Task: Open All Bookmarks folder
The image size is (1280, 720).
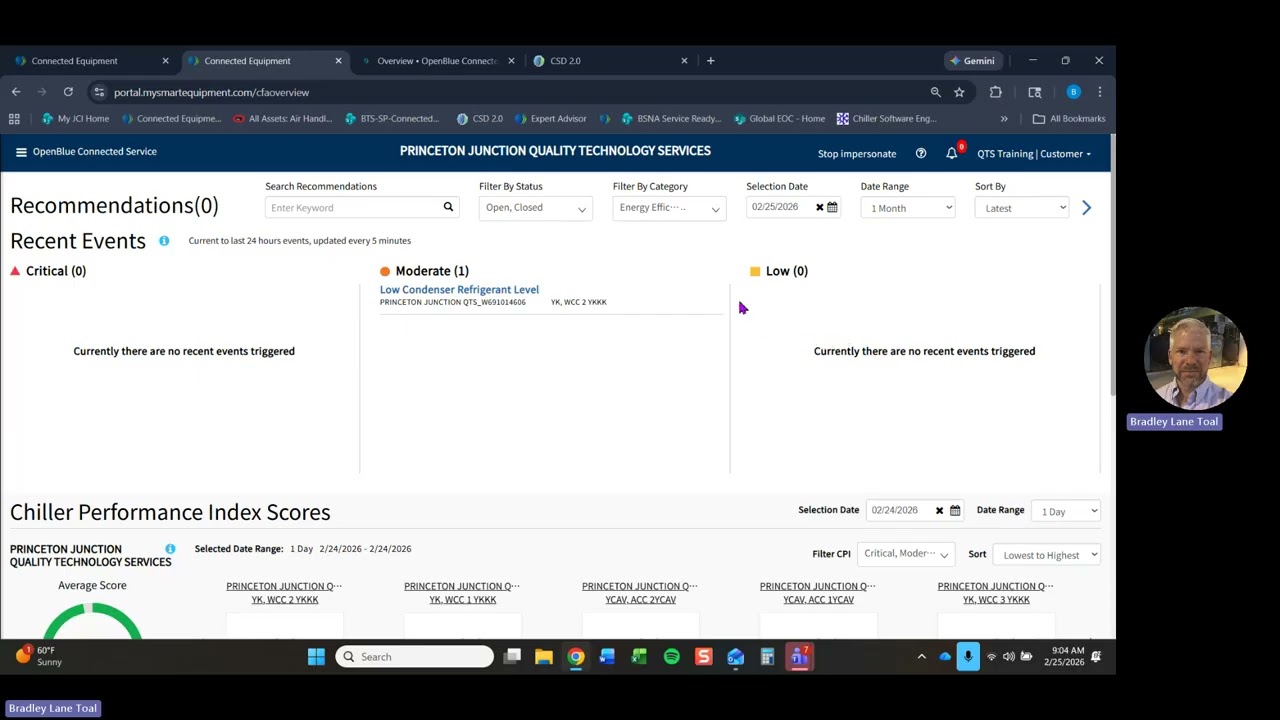Action: click(1069, 119)
